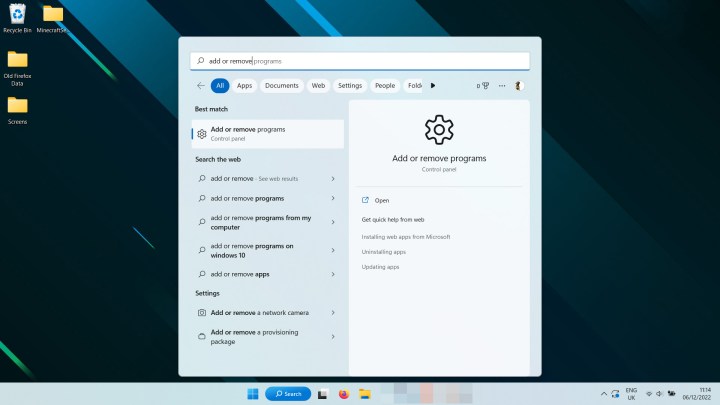Viewport: 720px width, 405px height.
Task: Select the Documents filter tab
Action: coord(282,86)
